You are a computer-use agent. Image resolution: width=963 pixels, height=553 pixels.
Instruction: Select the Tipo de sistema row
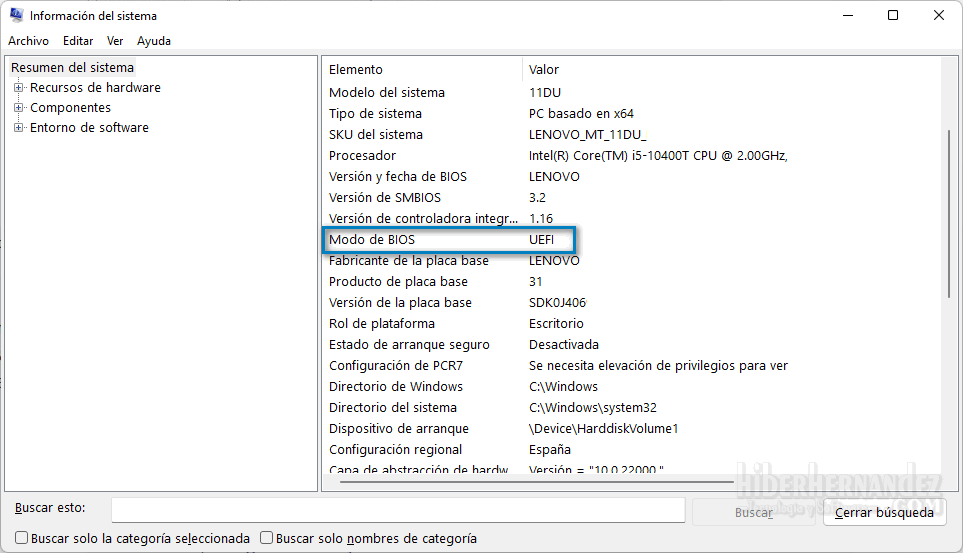coord(631,113)
